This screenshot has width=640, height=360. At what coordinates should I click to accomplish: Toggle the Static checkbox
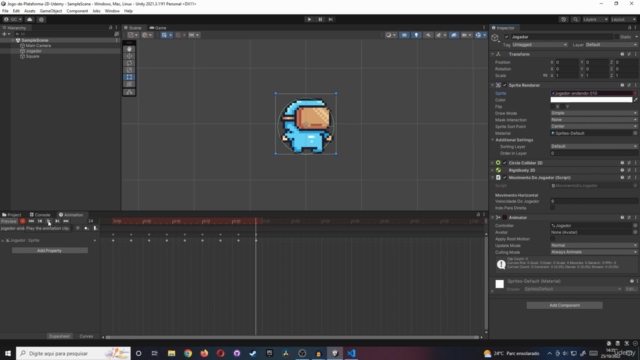click(616, 37)
